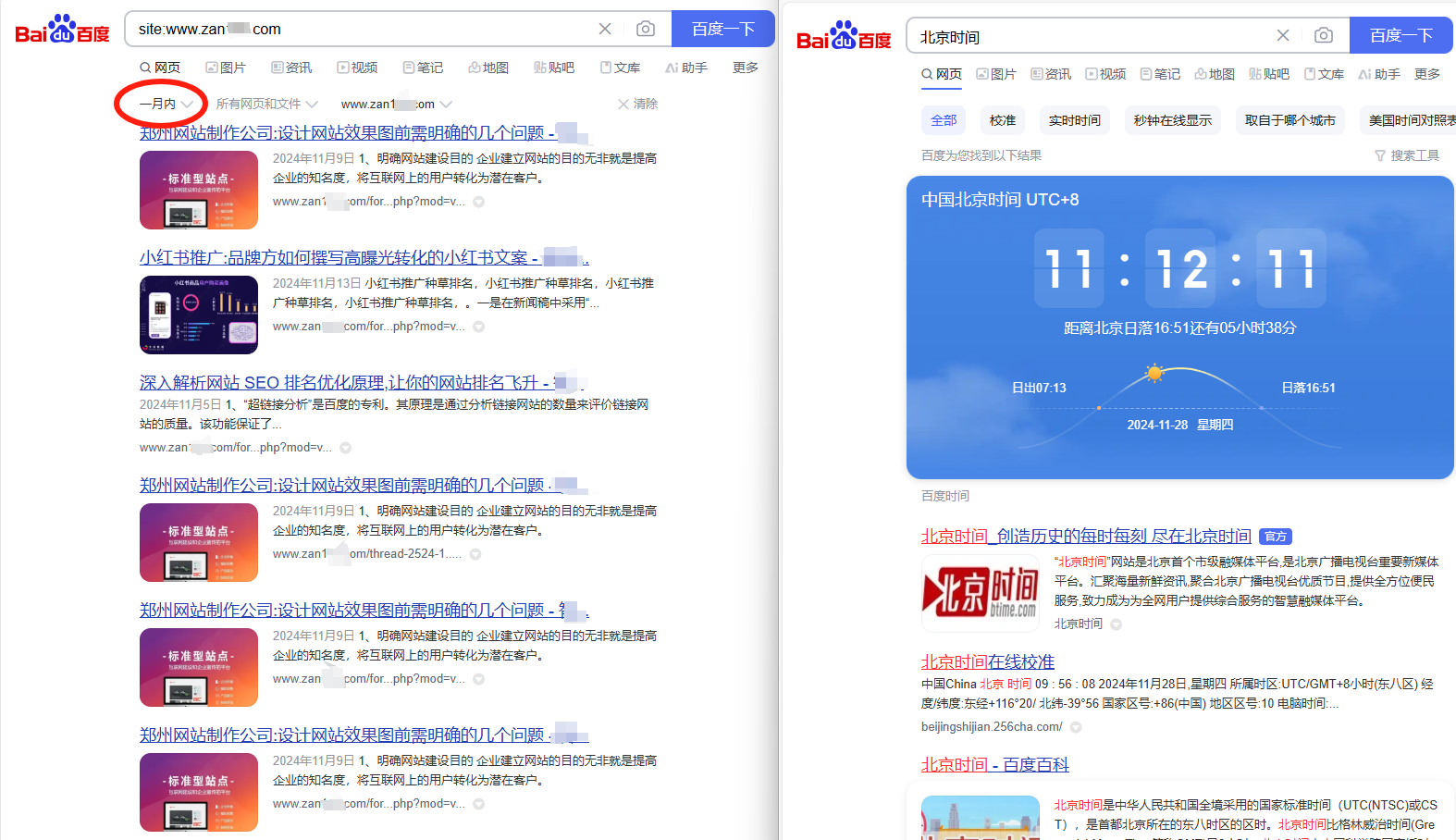Select 视频 tab in left window
Viewport: 1456px width, 840px height.
click(357, 68)
